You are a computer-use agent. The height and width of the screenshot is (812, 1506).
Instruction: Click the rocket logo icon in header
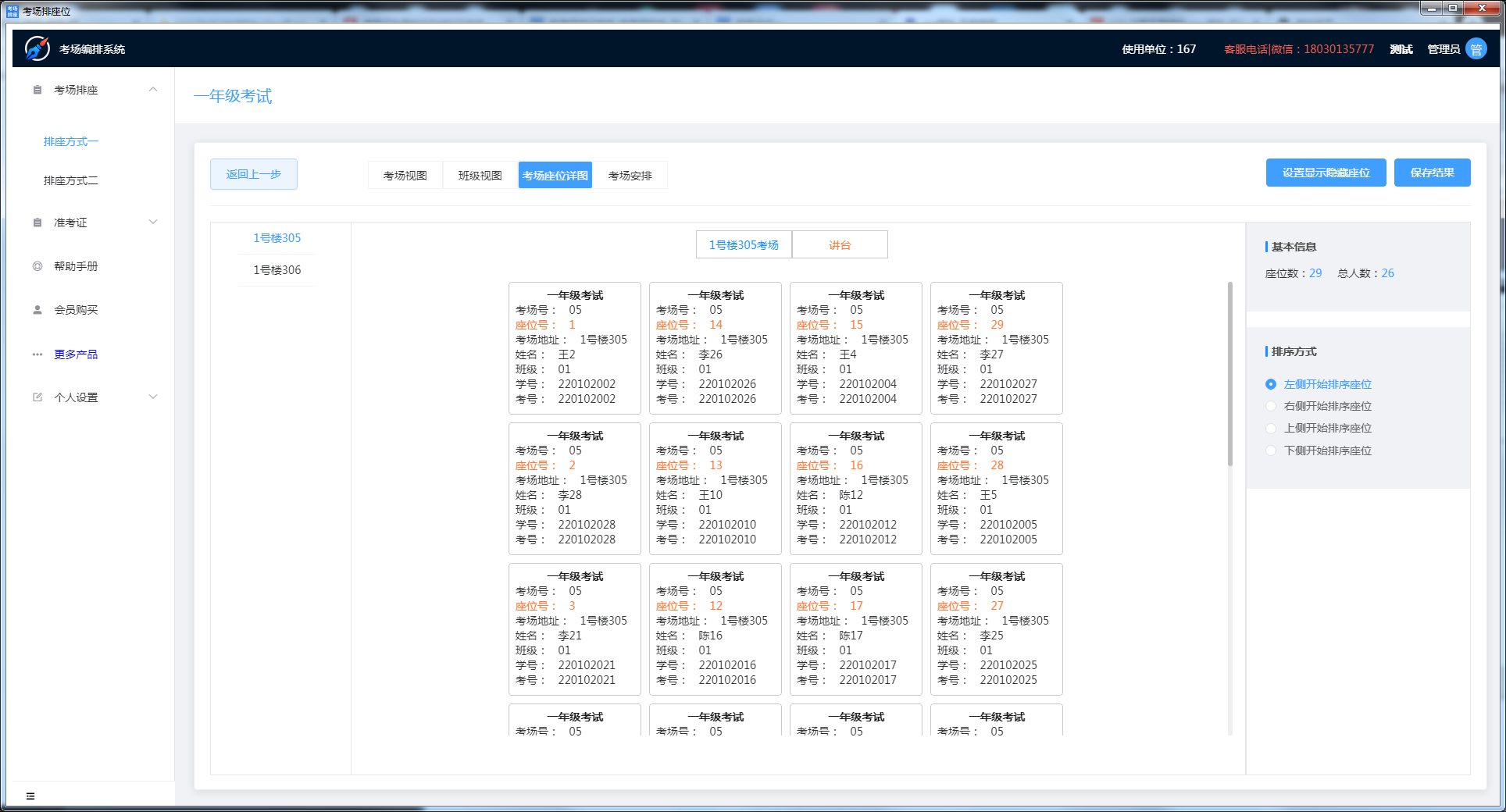point(37,48)
